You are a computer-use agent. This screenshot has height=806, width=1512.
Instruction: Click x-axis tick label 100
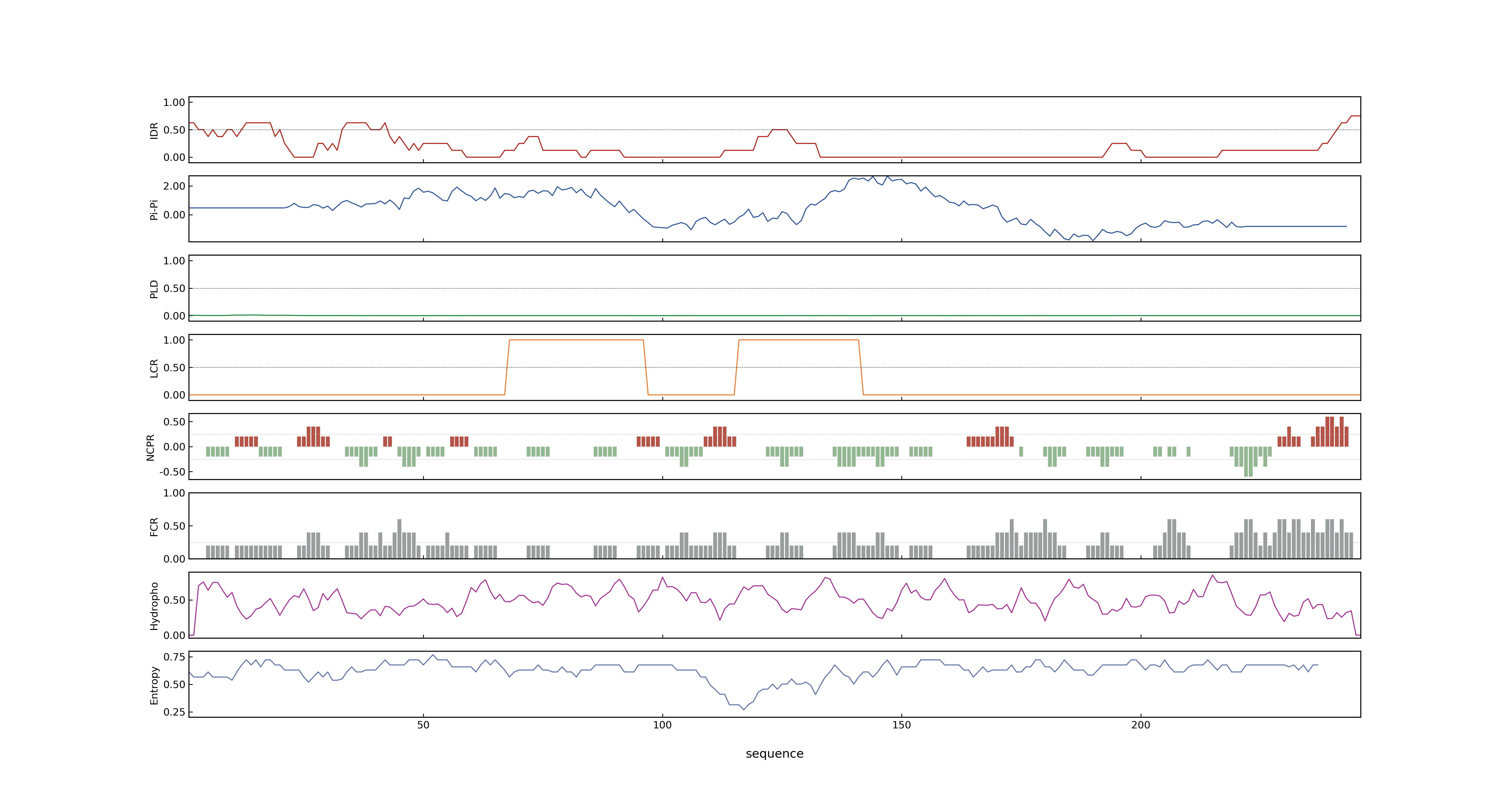coord(662,725)
